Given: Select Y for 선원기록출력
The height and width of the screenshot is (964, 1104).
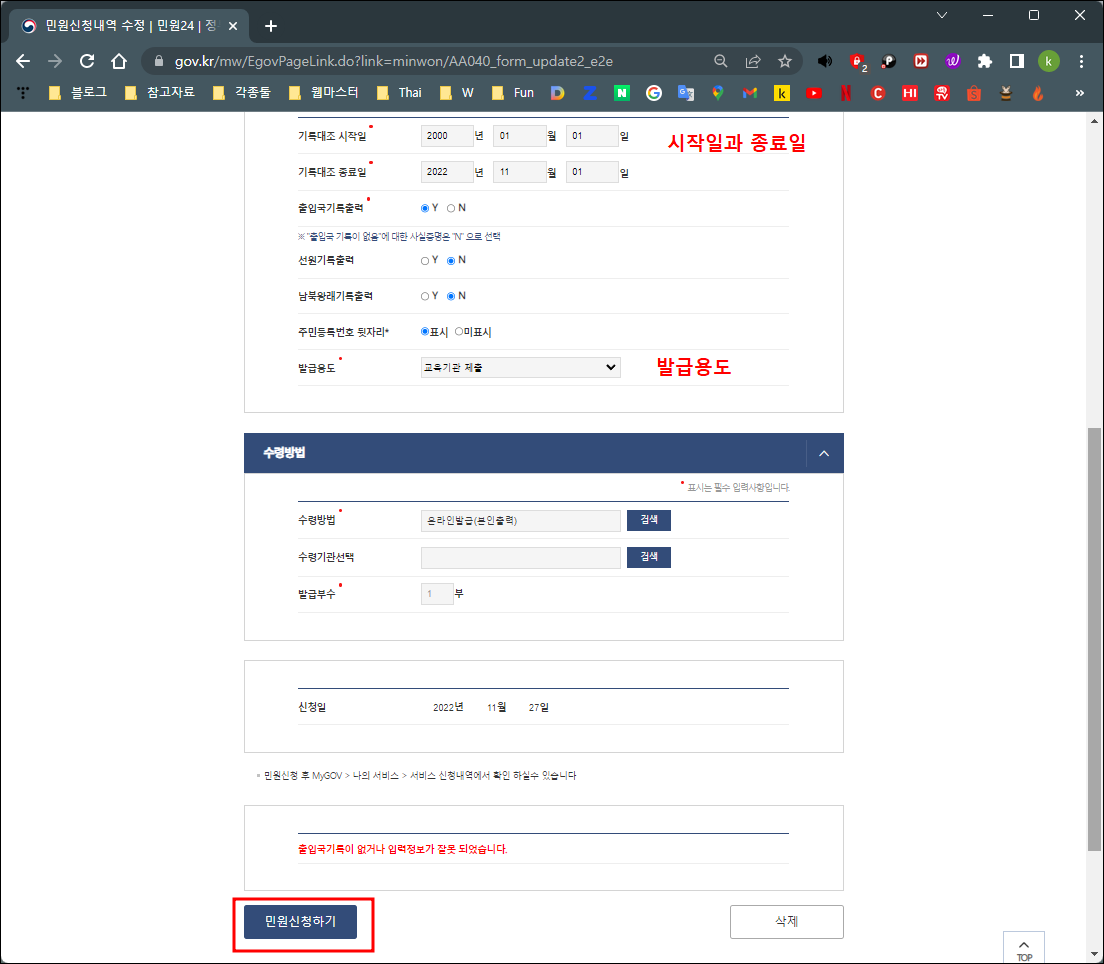Looking at the screenshot, I should (x=425, y=261).
